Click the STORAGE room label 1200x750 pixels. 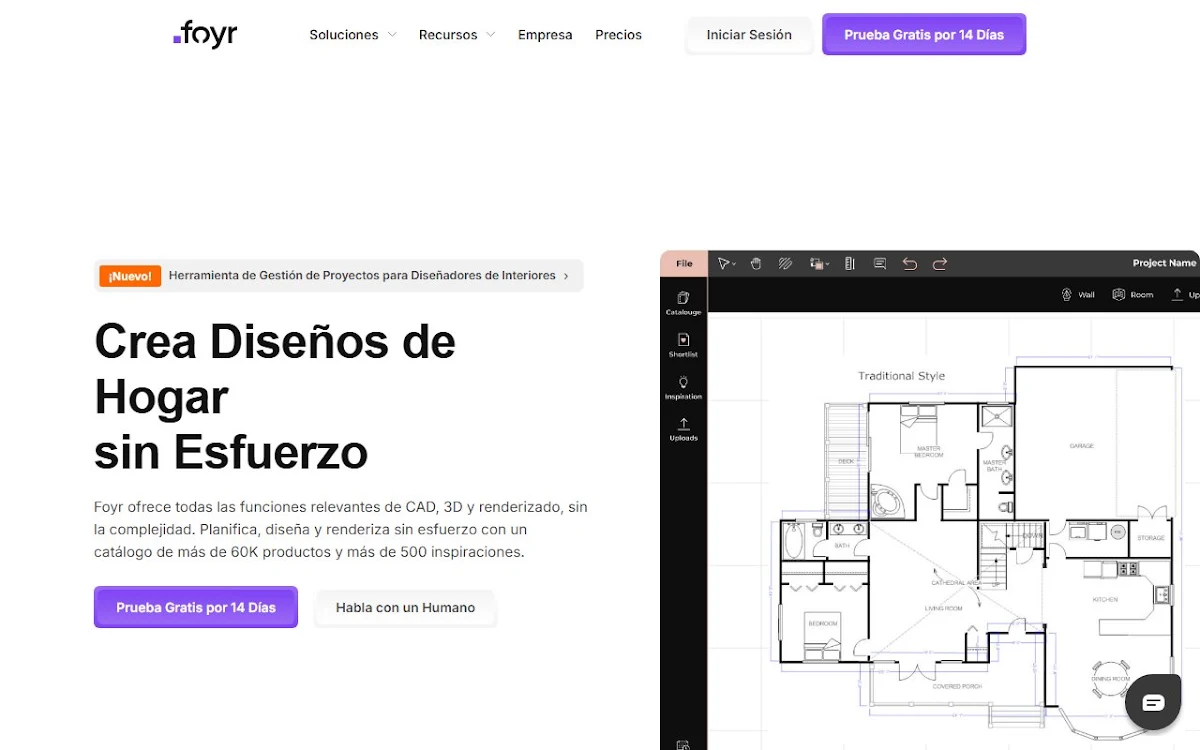(x=1151, y=538)
